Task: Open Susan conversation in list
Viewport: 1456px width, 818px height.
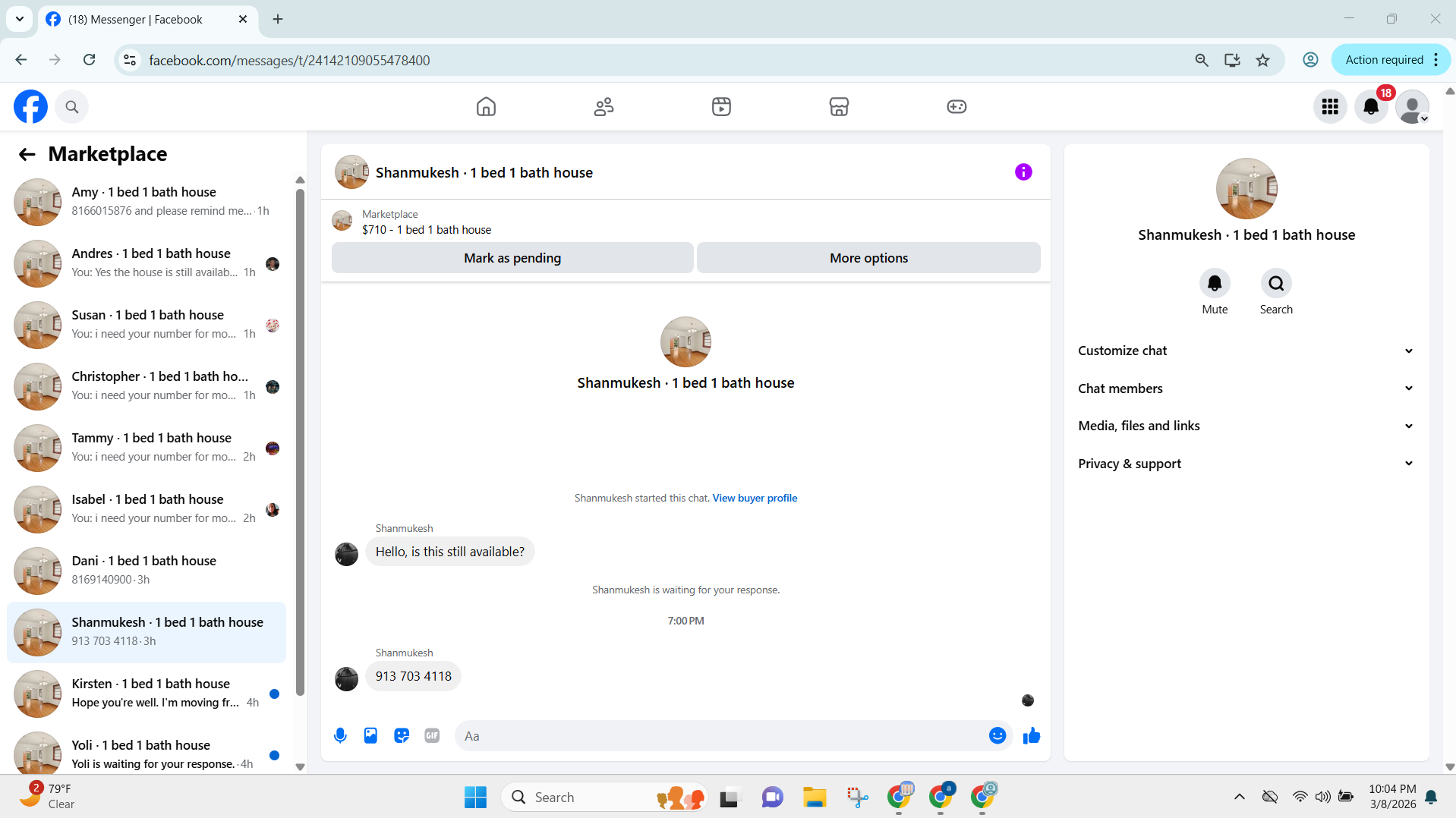Action: 147,326
